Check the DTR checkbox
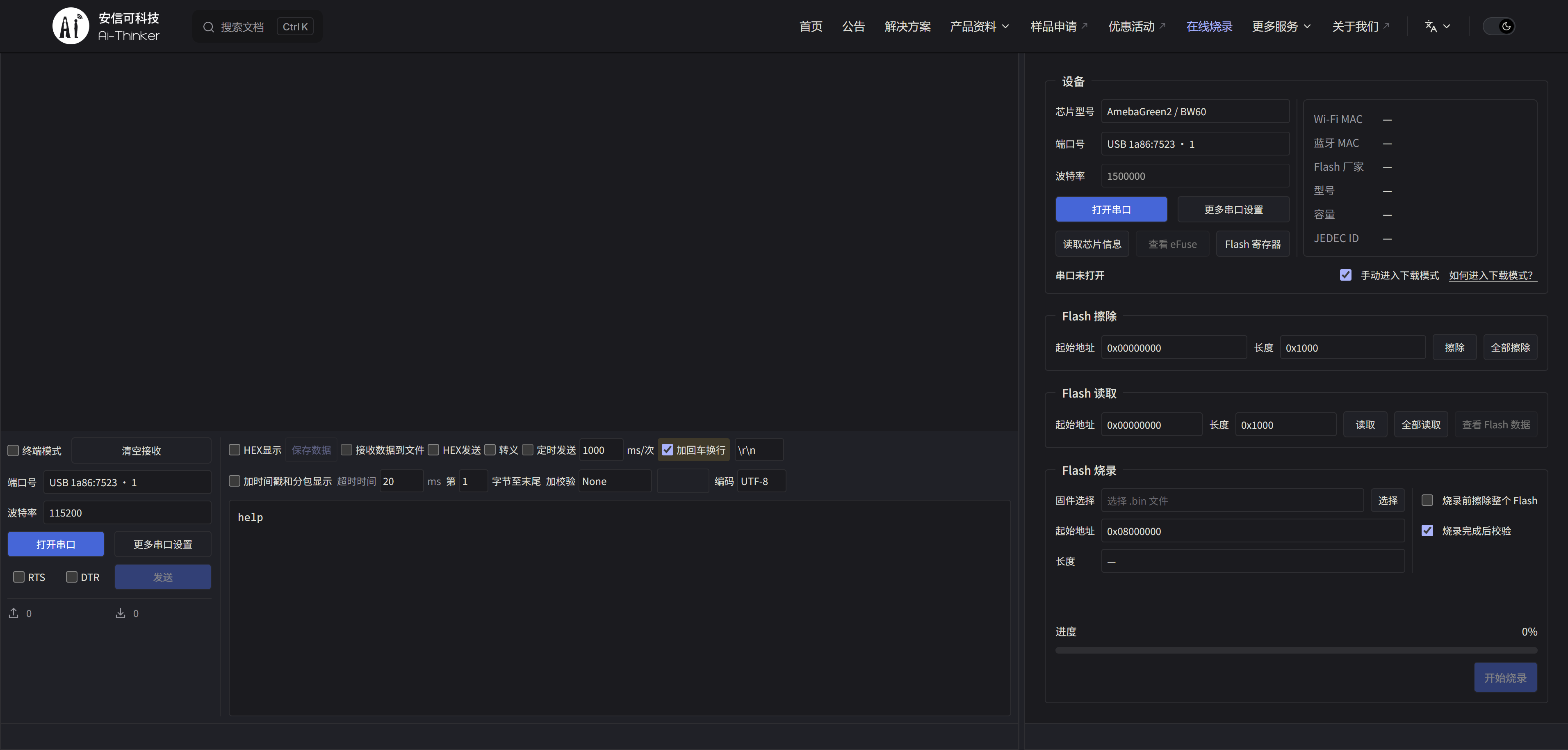The image size is (1568, 750). 72,576
